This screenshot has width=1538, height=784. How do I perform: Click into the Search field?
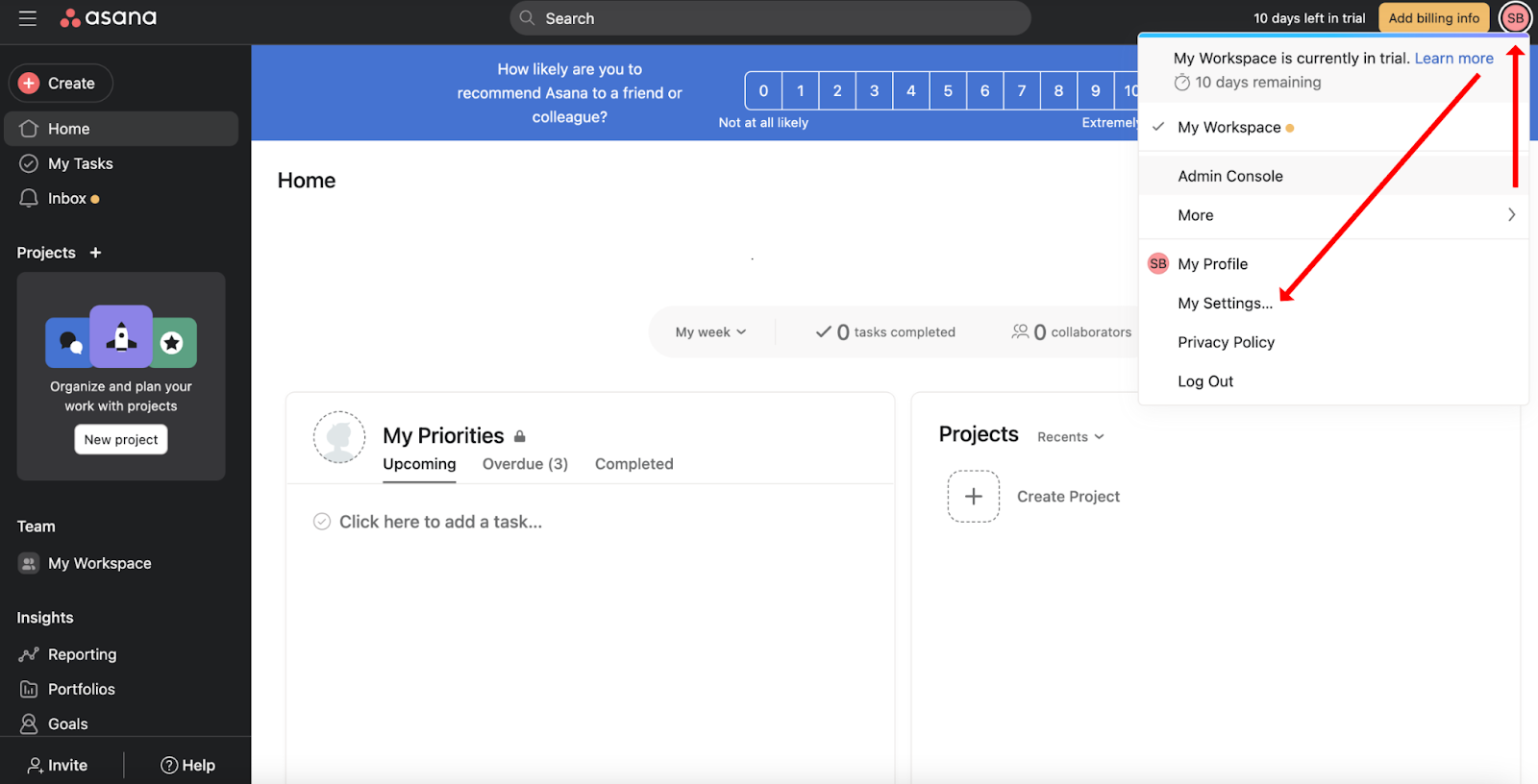click(x=770, y=18)
